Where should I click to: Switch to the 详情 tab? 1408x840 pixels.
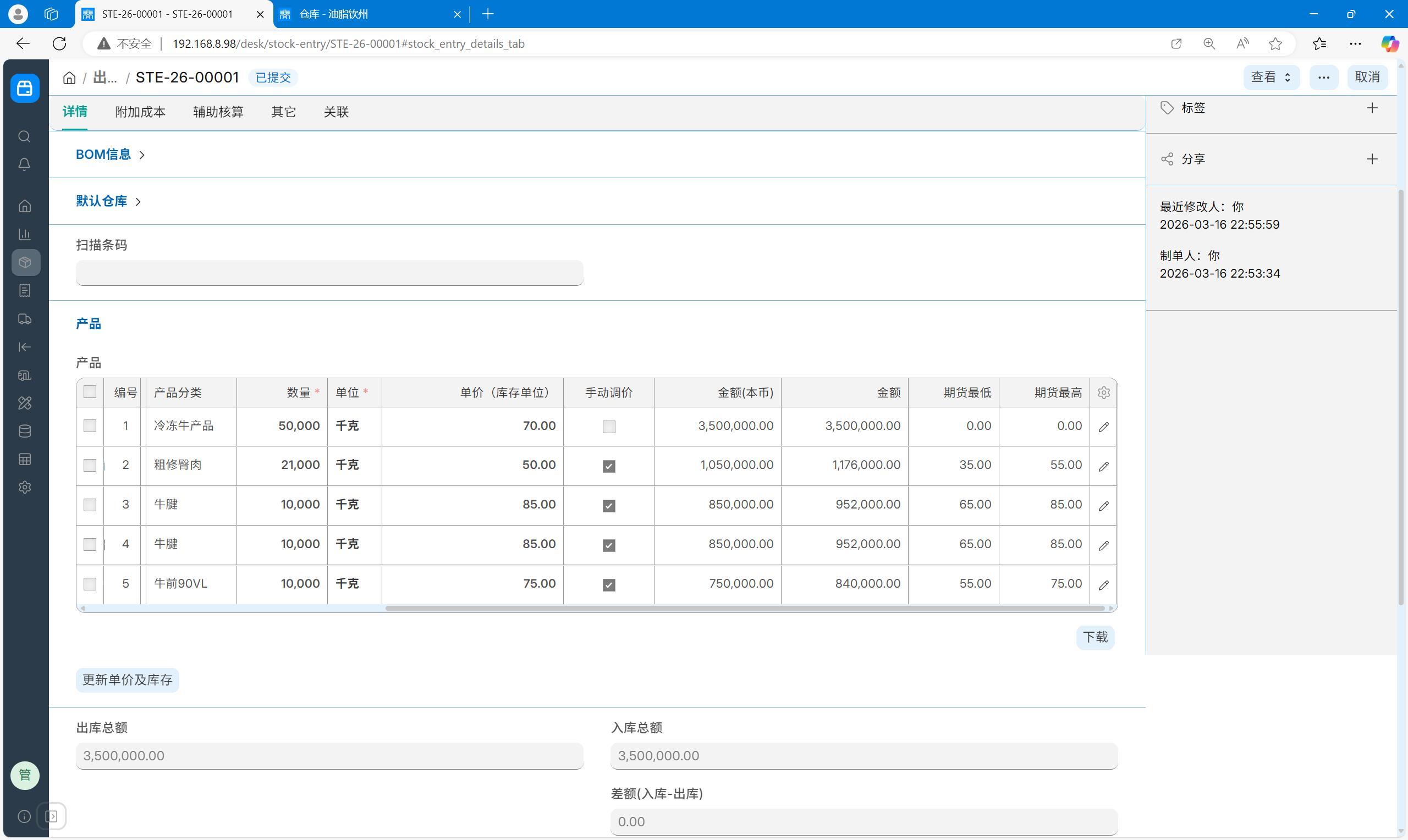point(75,112)
